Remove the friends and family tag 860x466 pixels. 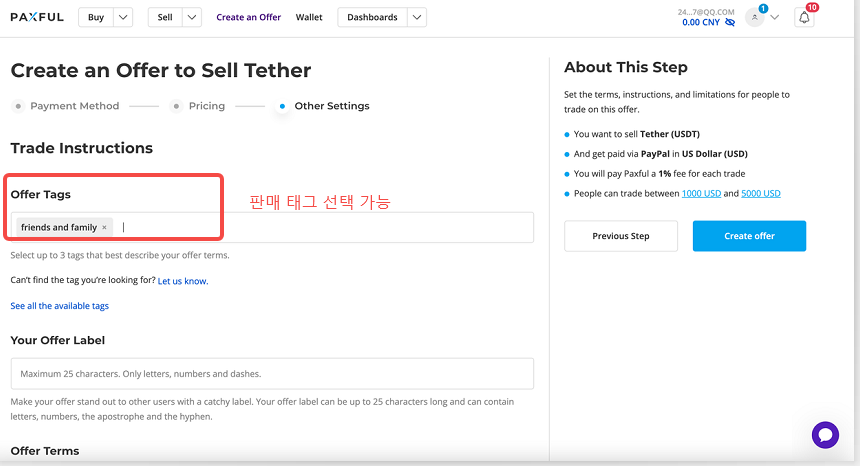pos(104,227)
